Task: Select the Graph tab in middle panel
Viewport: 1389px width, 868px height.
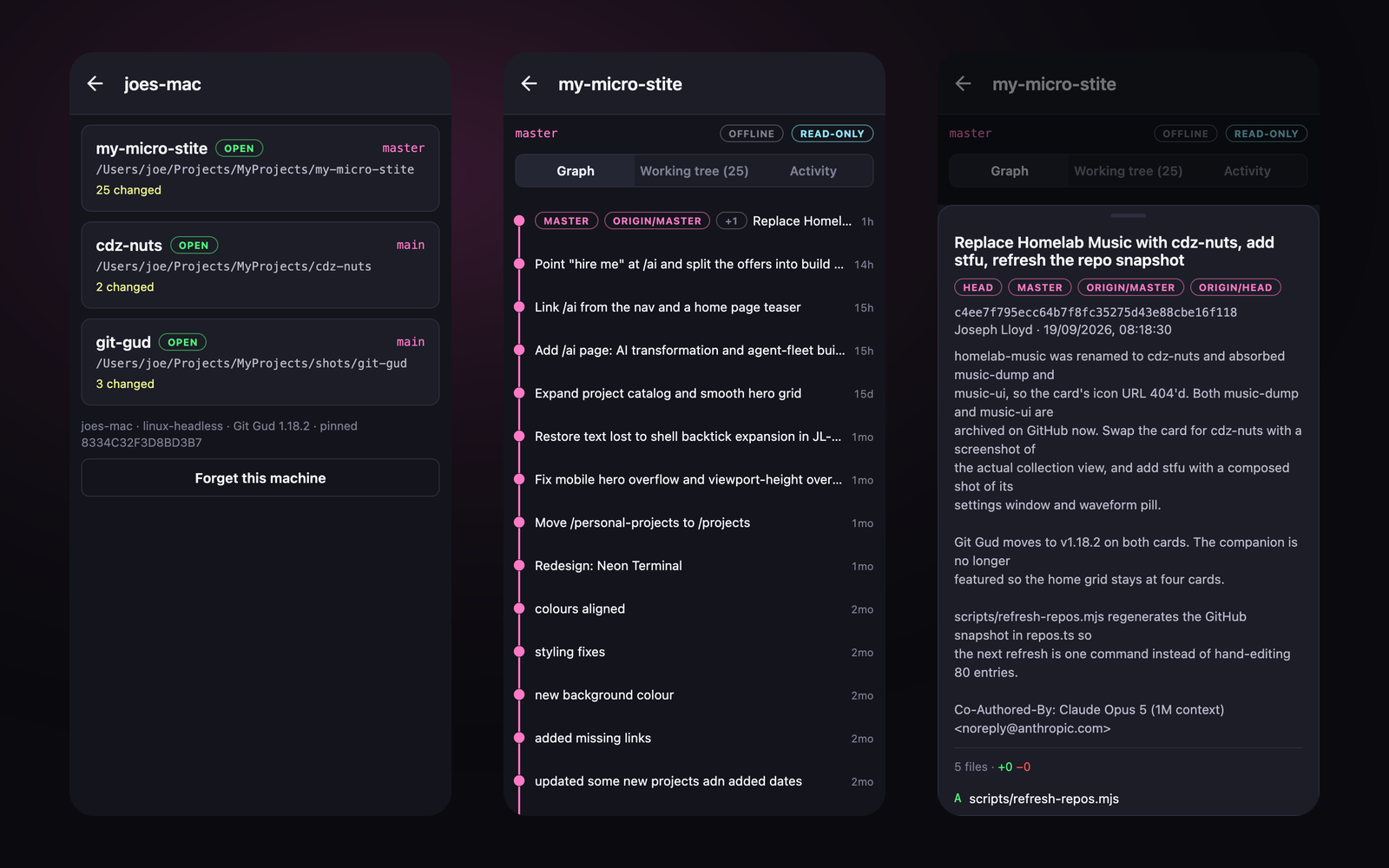Action: (576, 171)
